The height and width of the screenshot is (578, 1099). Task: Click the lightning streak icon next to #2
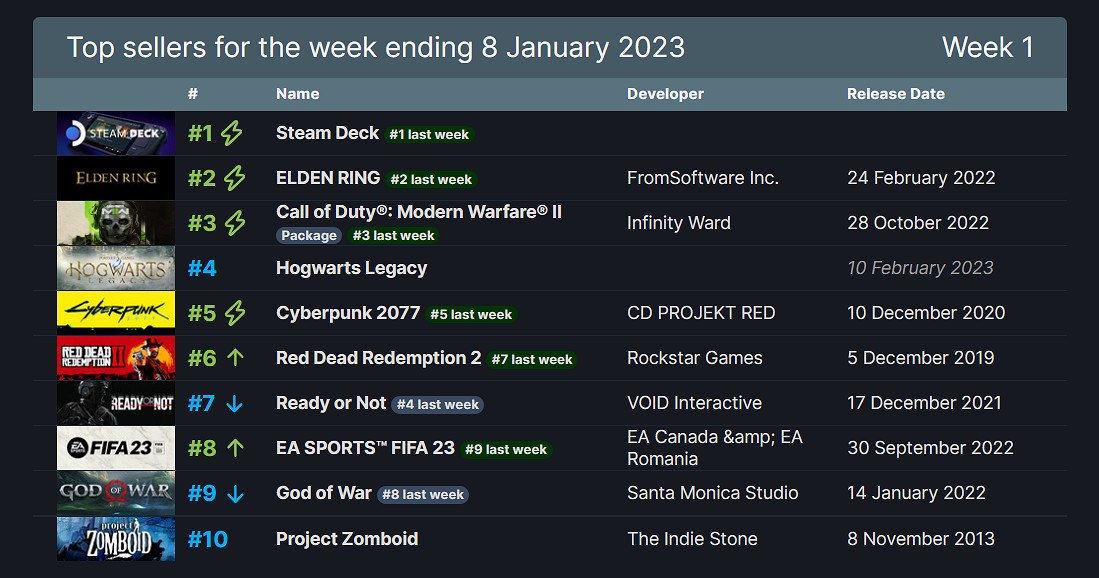[234, 178]
